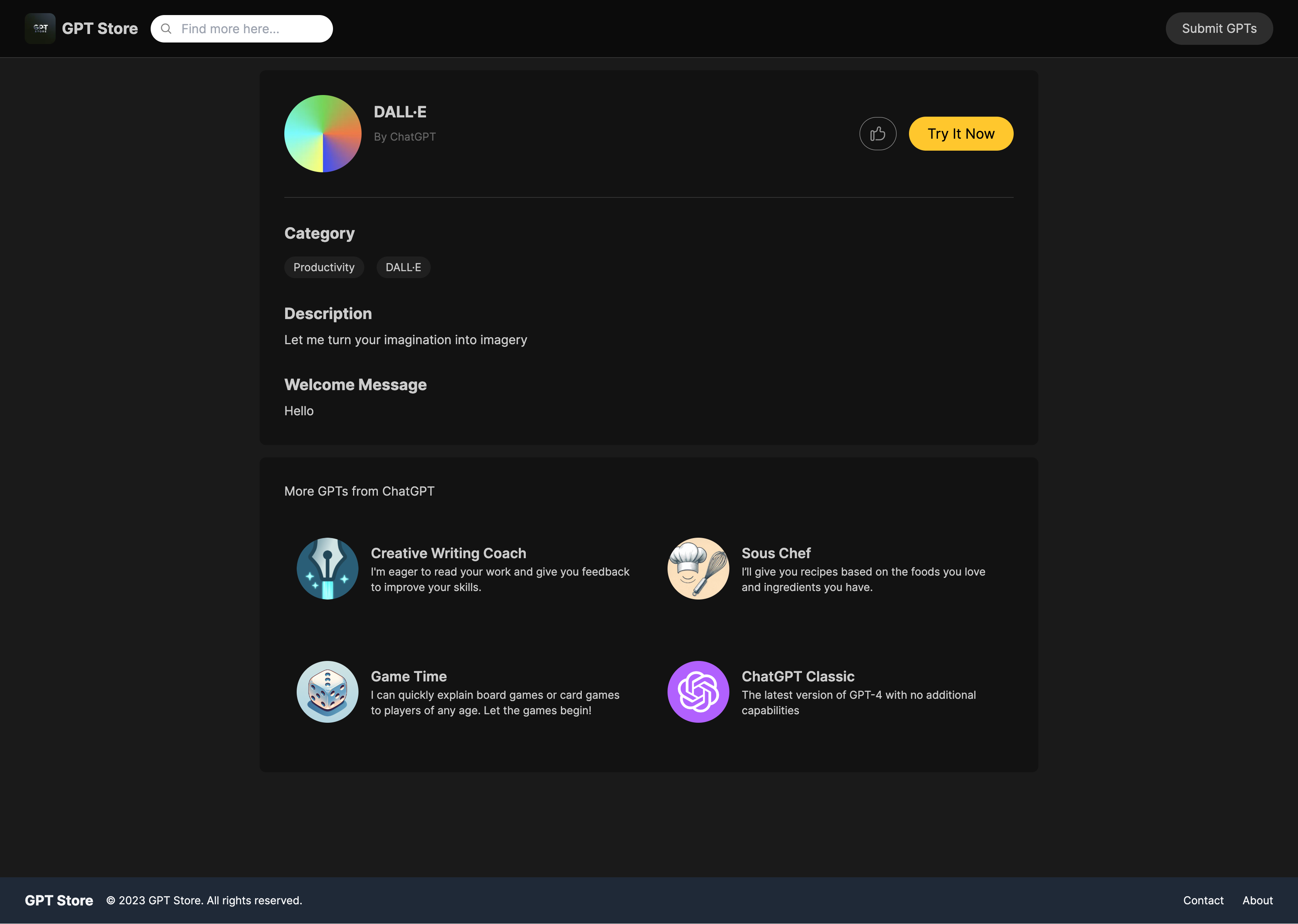The height and width of the screenshot is (924, 1298).
Task: Open the Sous Chef title link
Action: click(x=776, y=553)
